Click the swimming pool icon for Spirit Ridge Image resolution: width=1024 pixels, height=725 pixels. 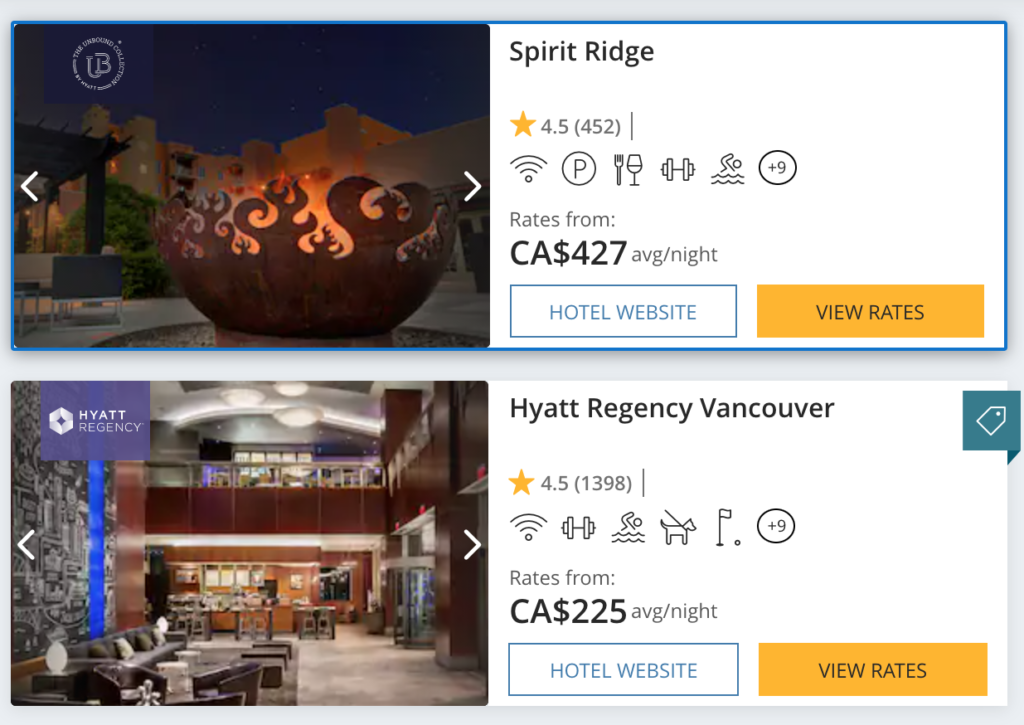(728, 169)
